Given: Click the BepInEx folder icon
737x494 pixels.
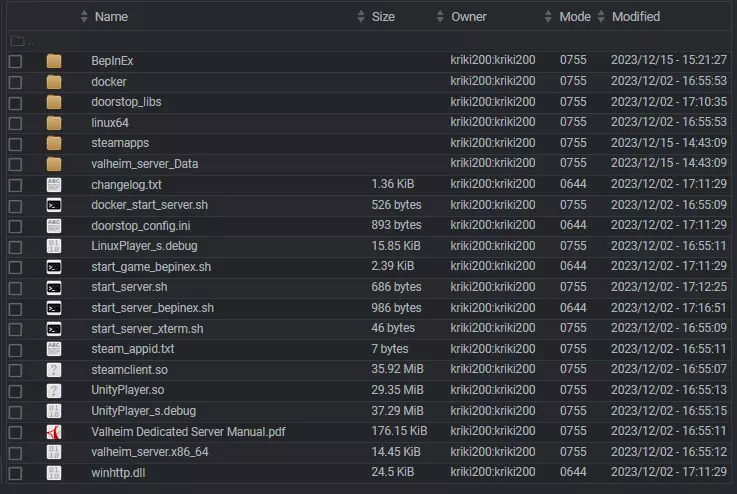Looking at the screenshot, I should [x=54, y=61].
